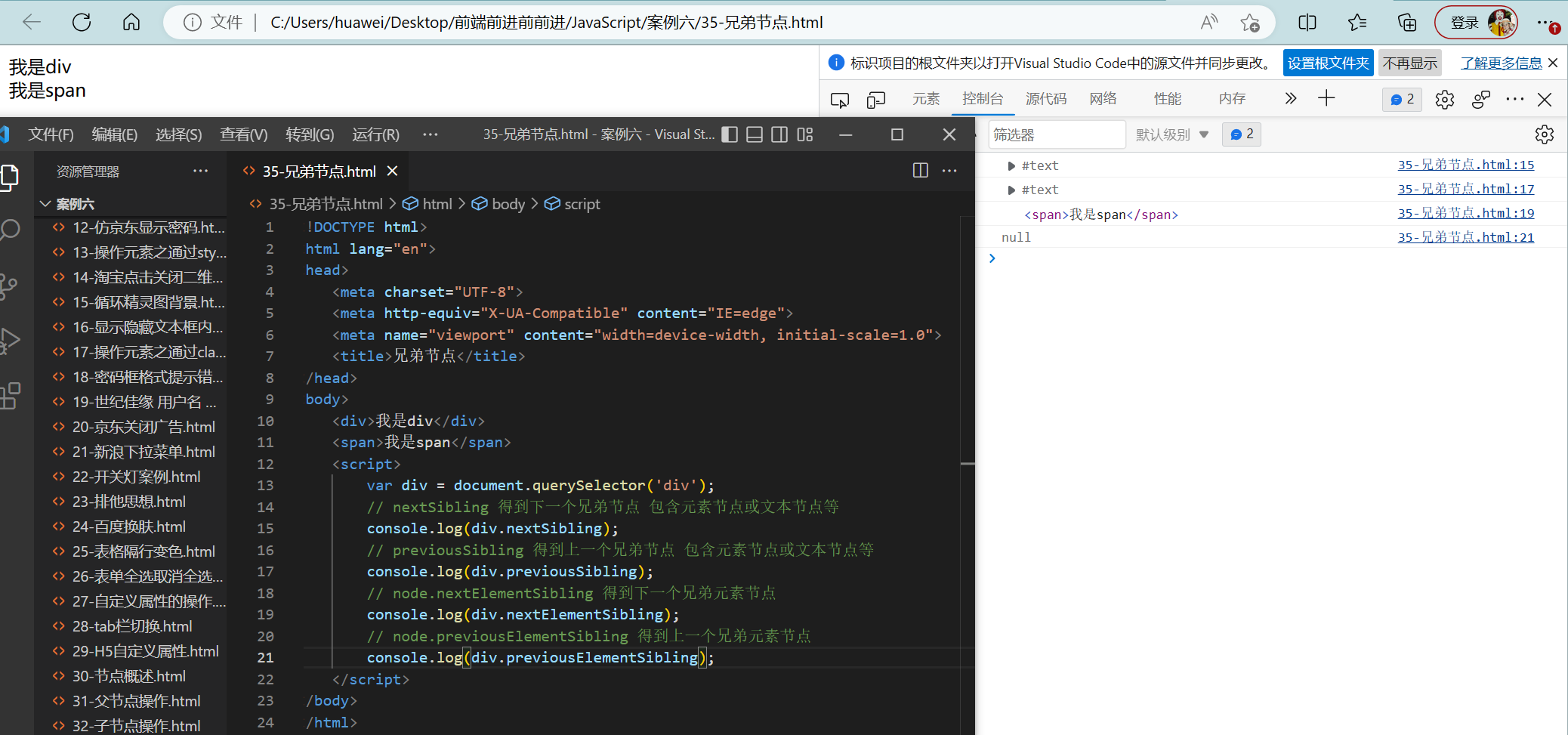Add a new DevTools tool tab
This screenshot has width=1568, height=735.
(x=1326, y=98)
